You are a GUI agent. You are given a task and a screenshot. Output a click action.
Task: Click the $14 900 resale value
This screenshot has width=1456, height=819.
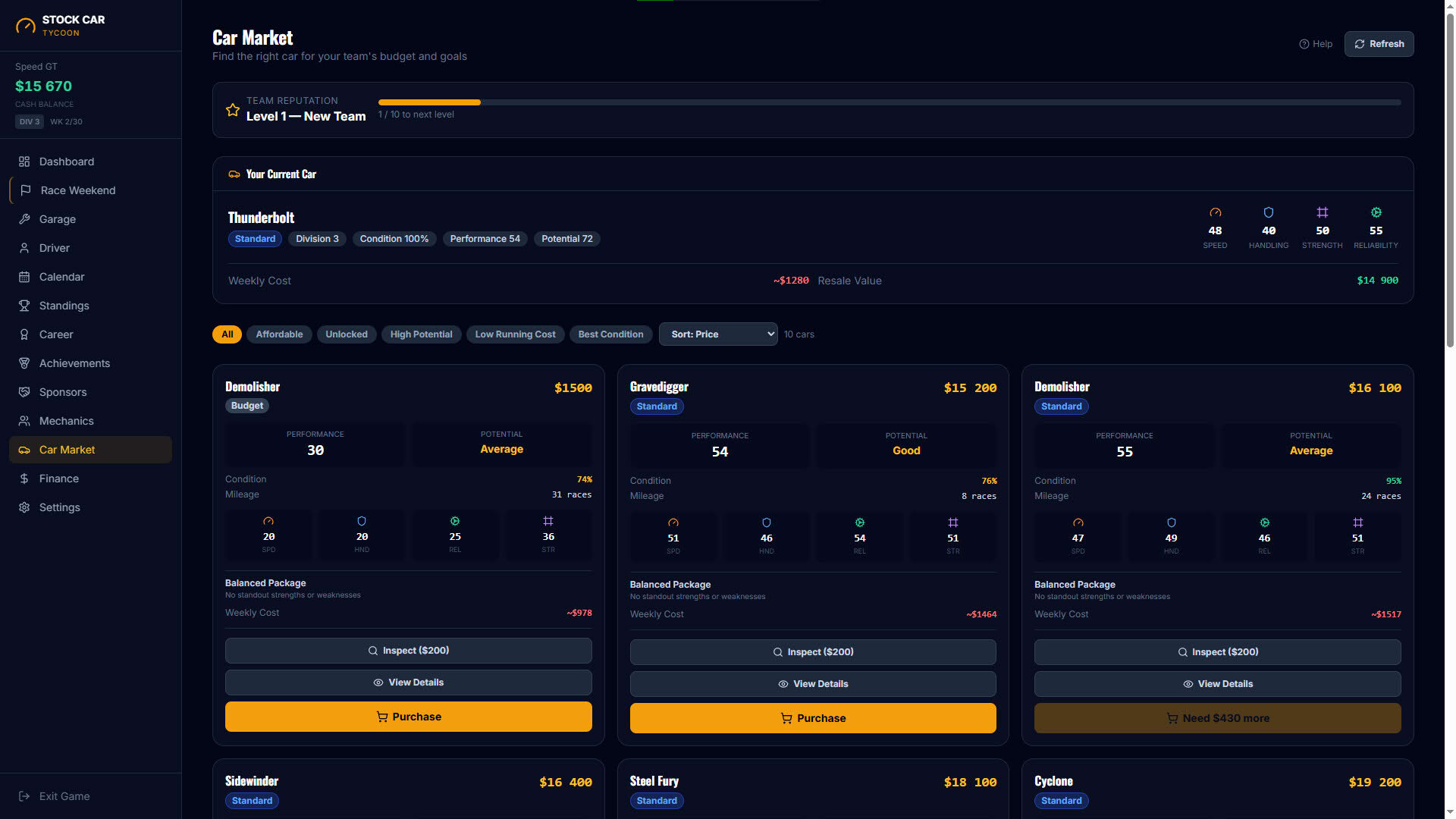point(1377,281)
